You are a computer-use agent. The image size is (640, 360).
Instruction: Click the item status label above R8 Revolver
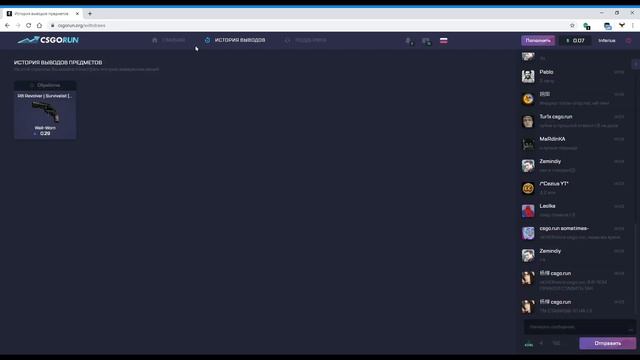(x=45, y=85)
